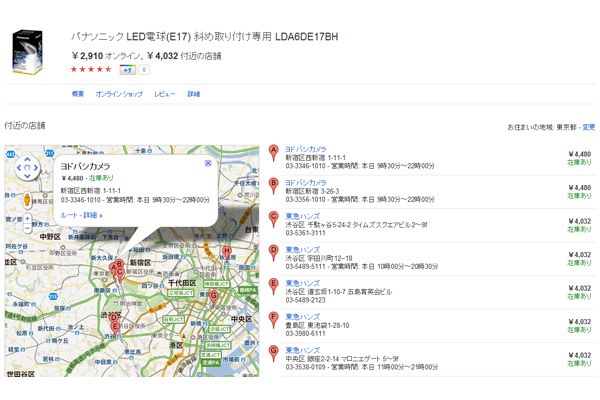
Task: Open the 概要 tab
Action: (78, 94)
